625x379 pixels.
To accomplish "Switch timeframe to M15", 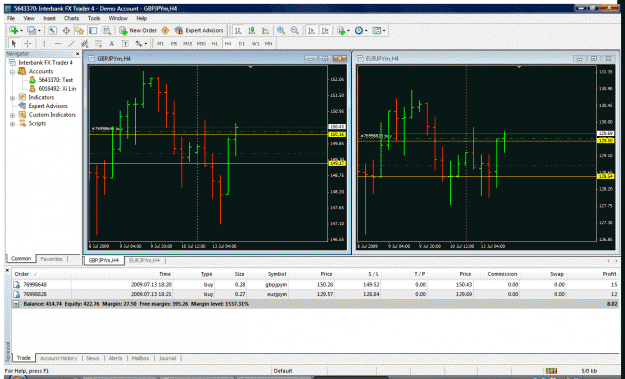I will tap(187, 43).
